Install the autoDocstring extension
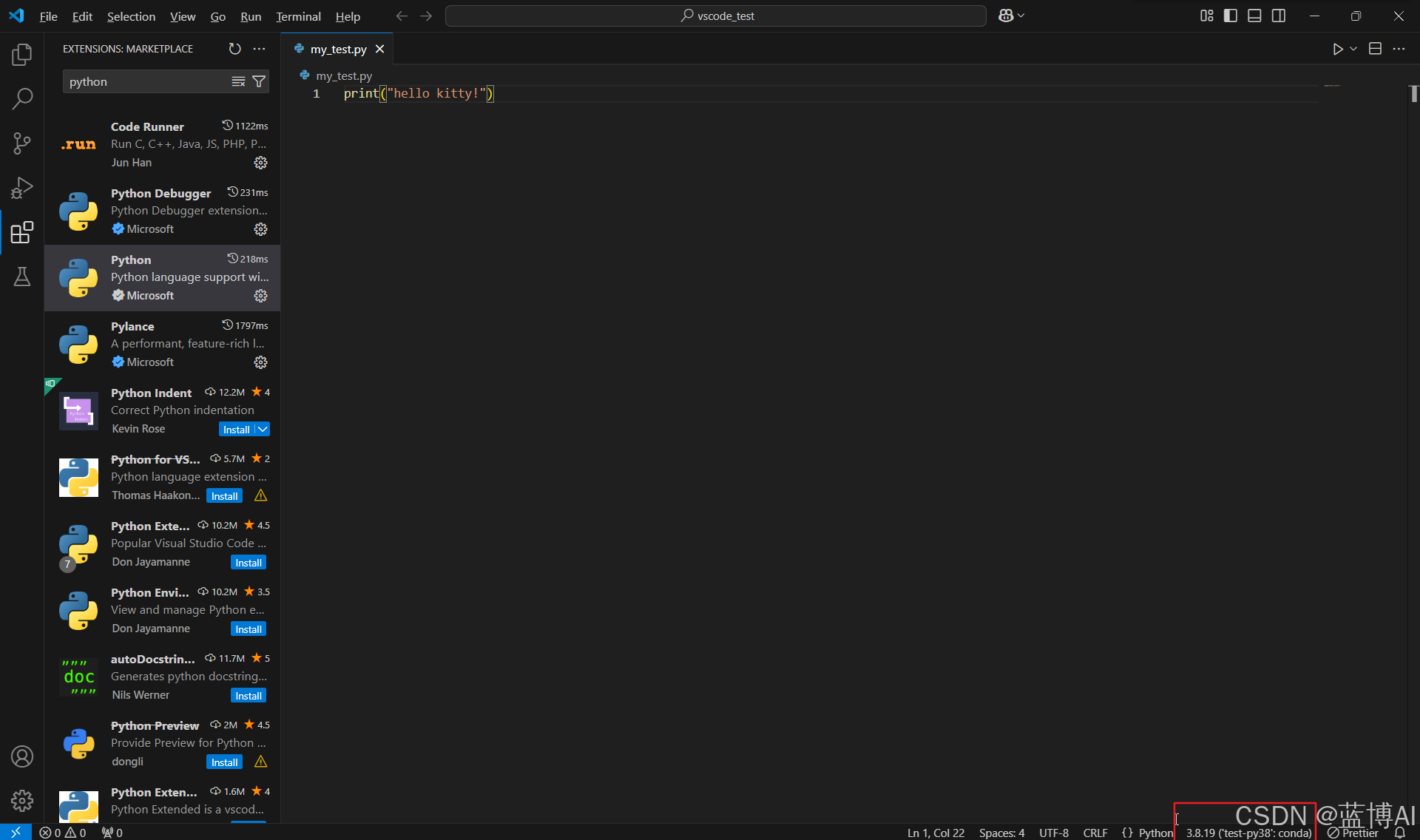1420x840 pixels. tap(248, 696)
